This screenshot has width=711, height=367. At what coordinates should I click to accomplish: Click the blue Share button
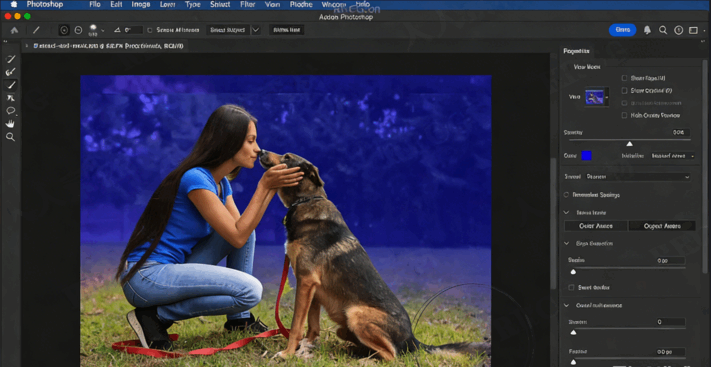click(x=623, y=30)
